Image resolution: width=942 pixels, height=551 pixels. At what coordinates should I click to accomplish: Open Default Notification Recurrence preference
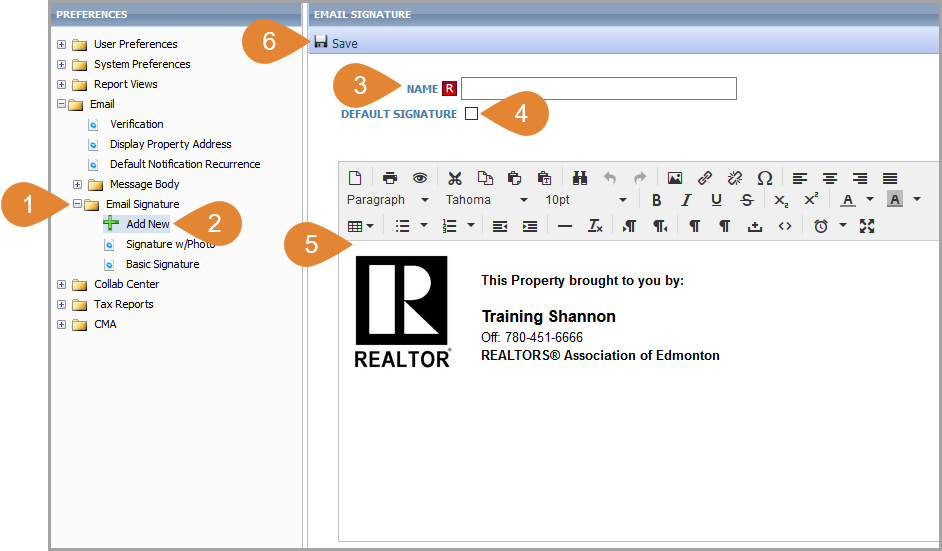click(x=185, y=164)
